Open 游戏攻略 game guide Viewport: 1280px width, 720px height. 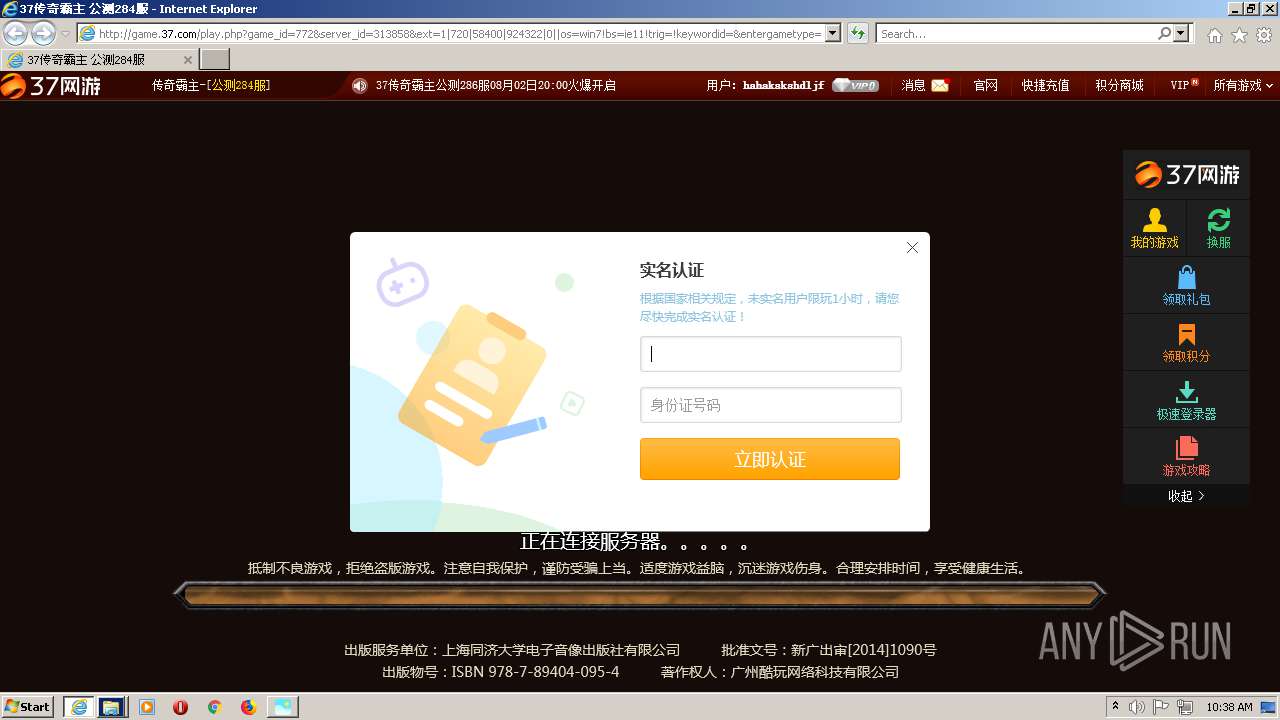pyautogui.click(x=1186, y=456)
